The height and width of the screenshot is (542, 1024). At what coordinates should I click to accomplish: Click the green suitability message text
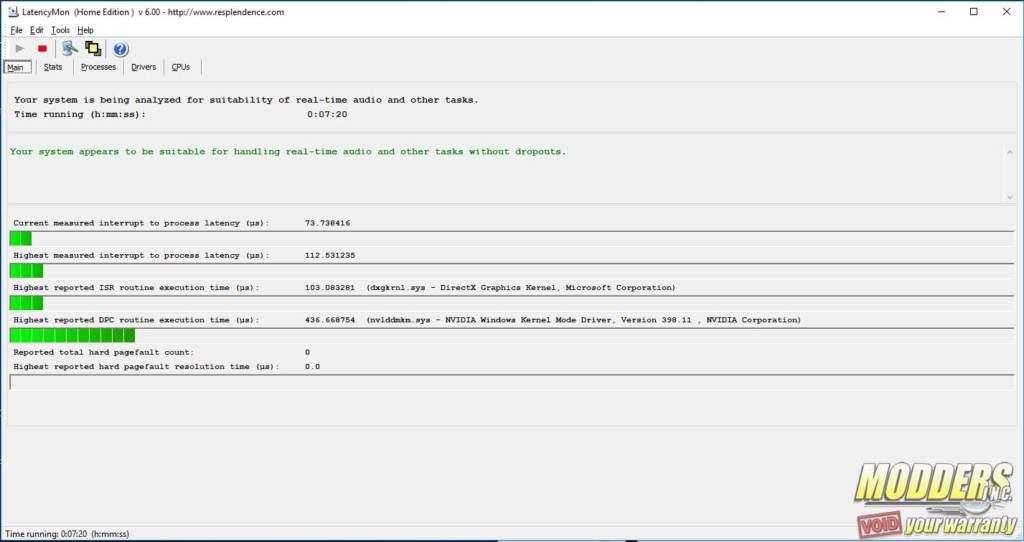(288, 151)
